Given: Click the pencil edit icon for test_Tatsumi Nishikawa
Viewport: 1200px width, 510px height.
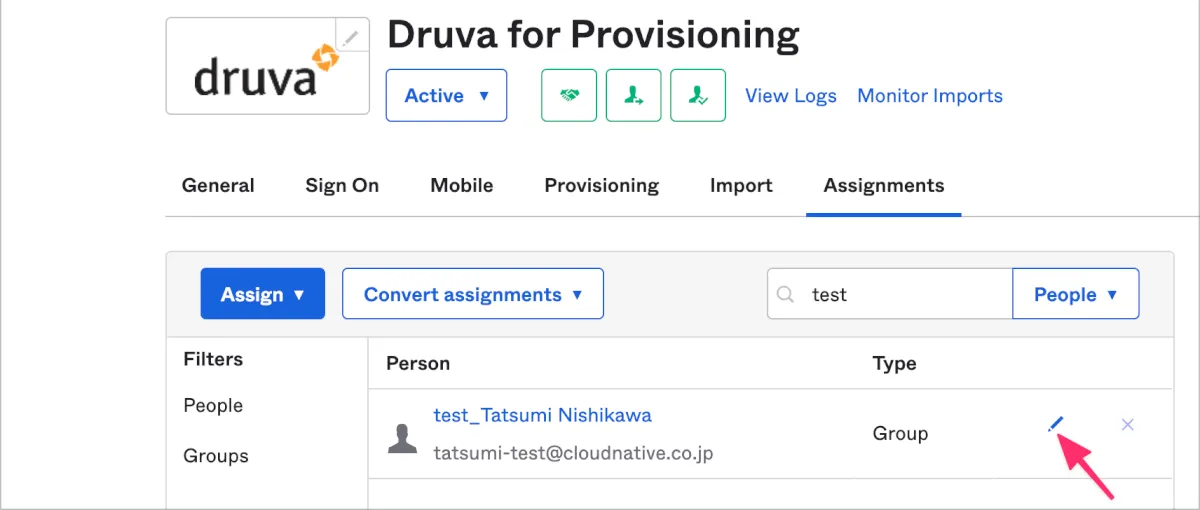Looking at the screenshot, I should pyautogui.click(x=1055, y=425).
